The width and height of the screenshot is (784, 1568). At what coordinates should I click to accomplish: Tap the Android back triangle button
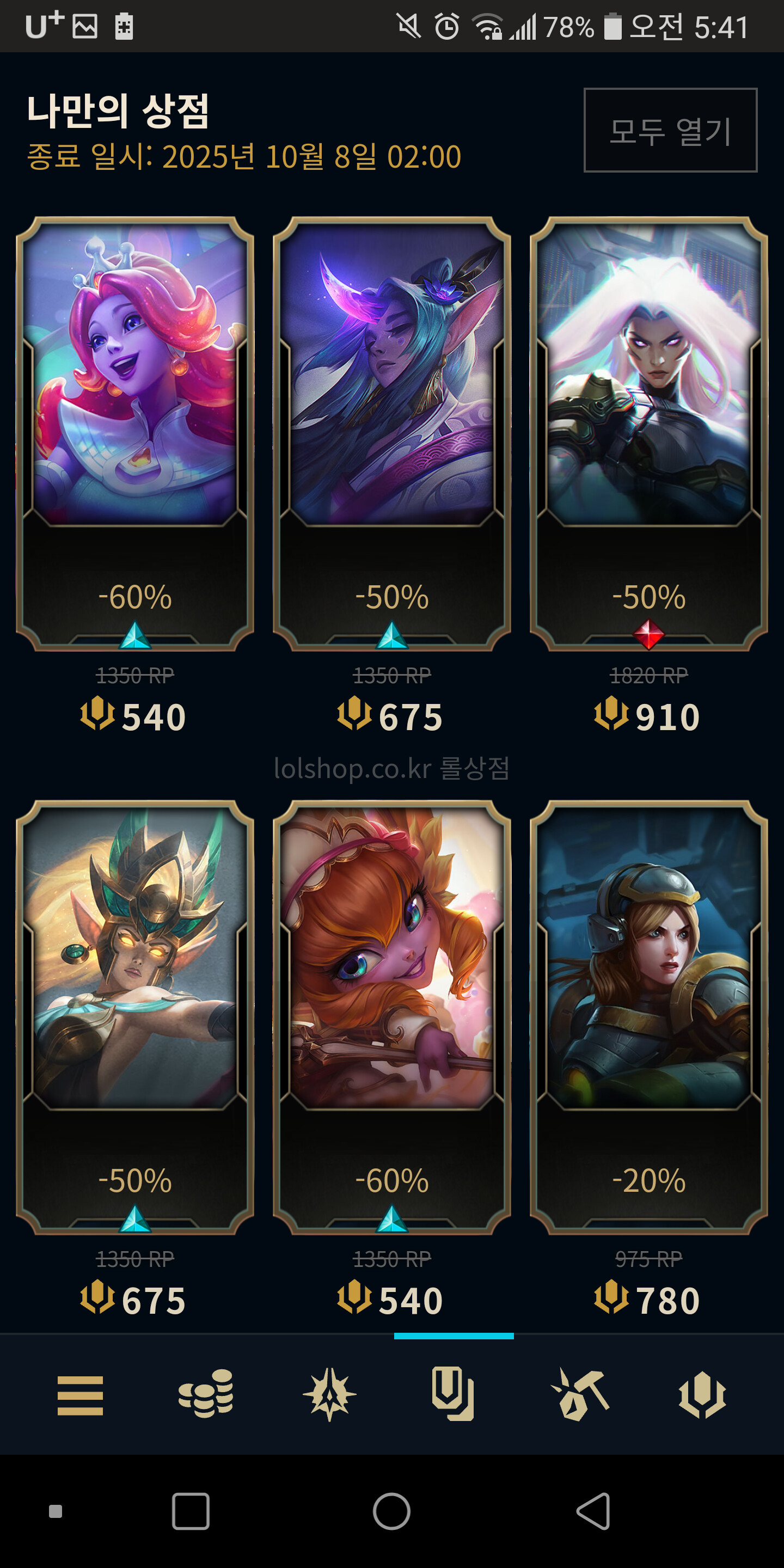coord(593,1511)
